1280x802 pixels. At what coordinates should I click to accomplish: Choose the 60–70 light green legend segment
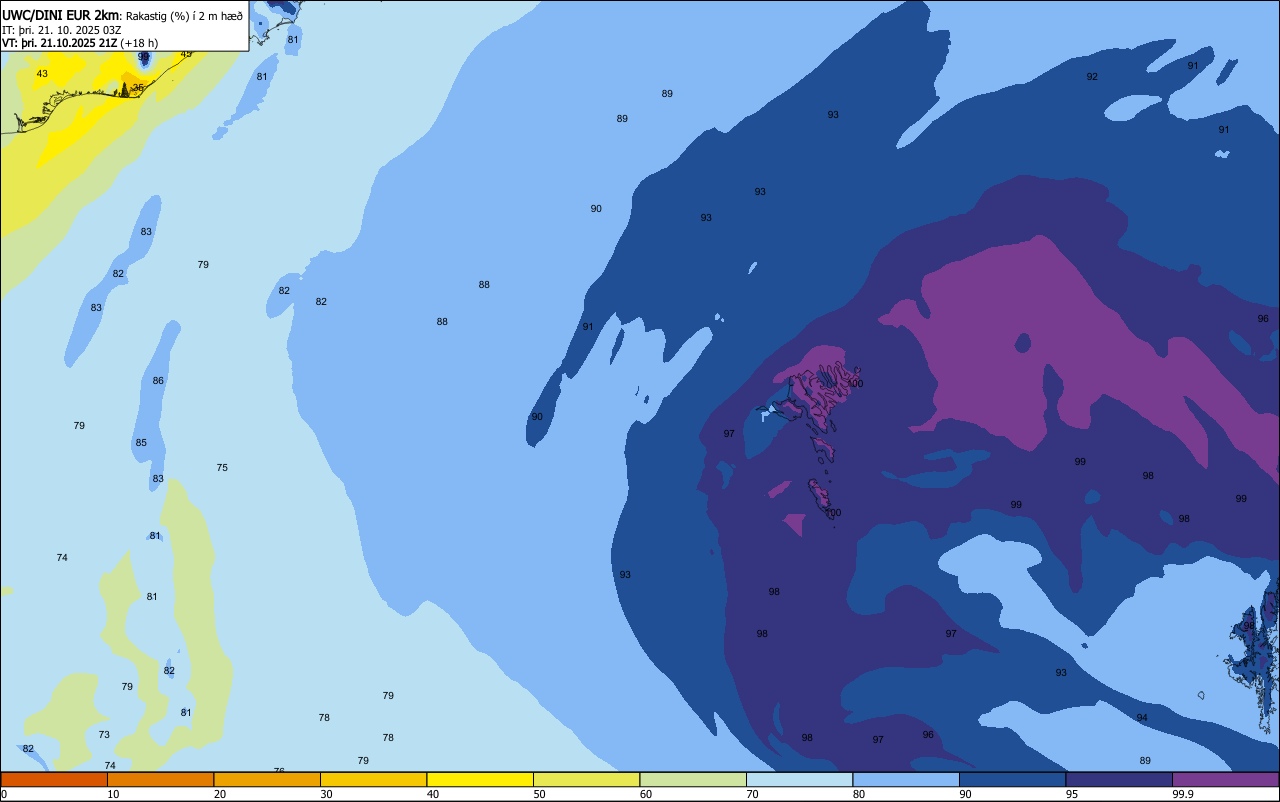(693, 779)
